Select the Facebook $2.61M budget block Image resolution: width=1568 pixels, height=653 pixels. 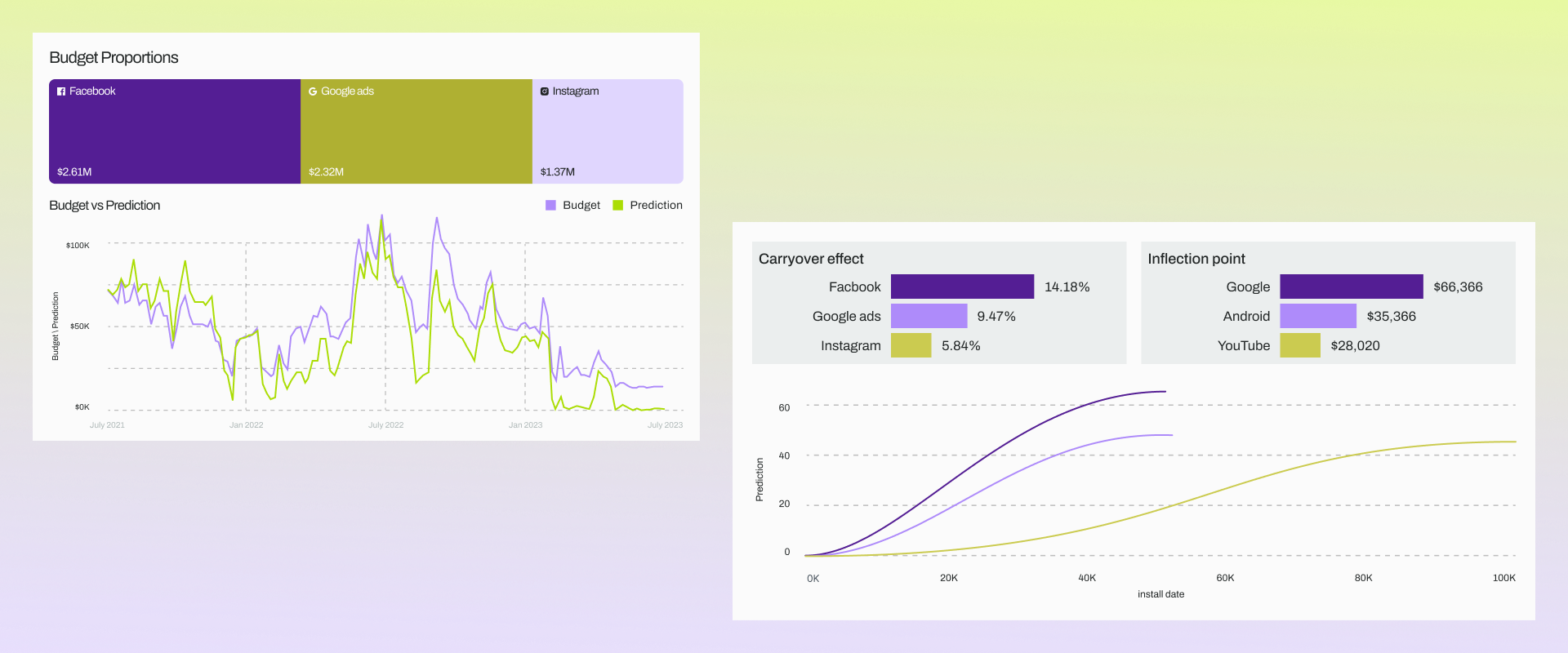[x=175, y=131]
